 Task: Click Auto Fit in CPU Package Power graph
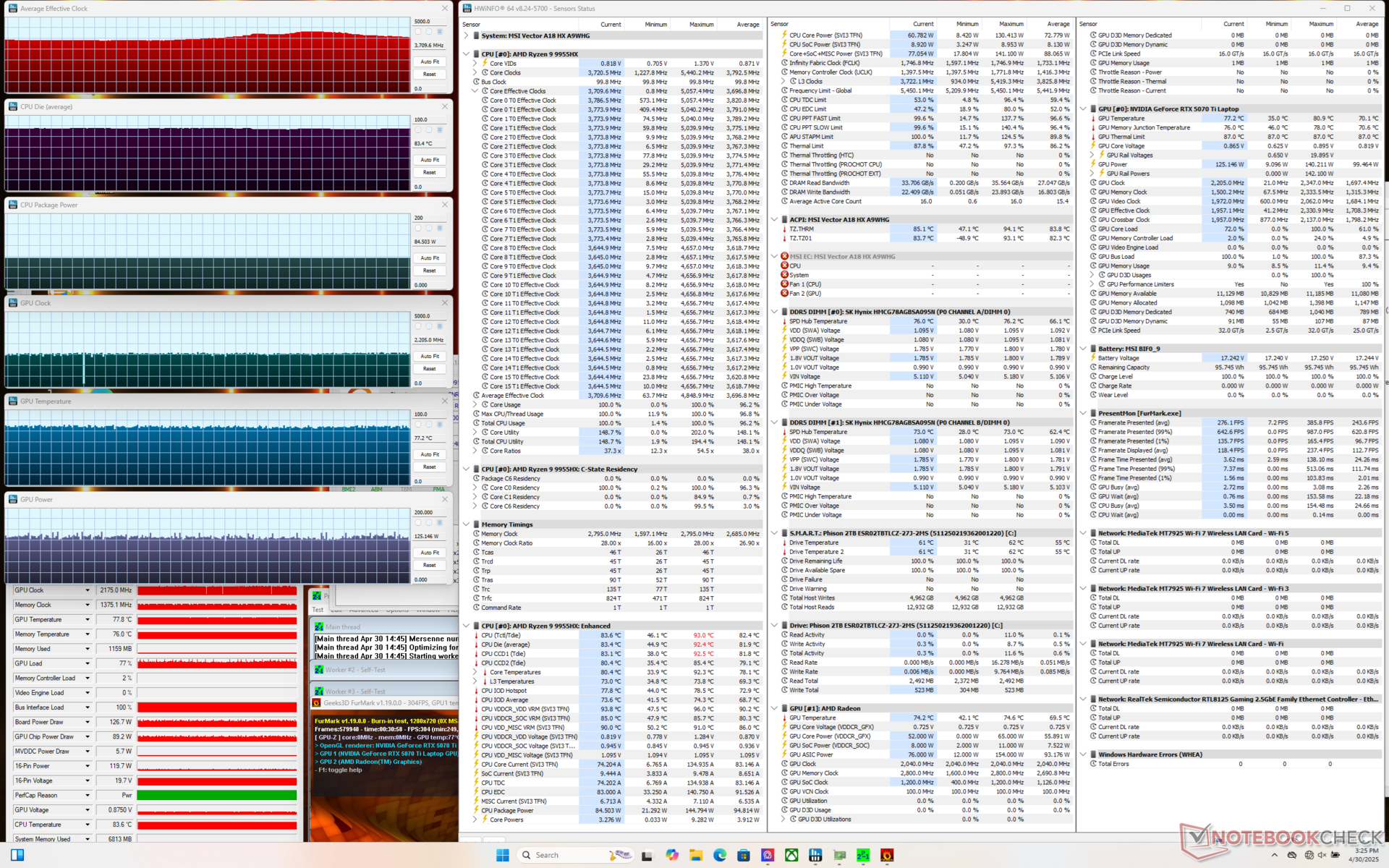430,258
